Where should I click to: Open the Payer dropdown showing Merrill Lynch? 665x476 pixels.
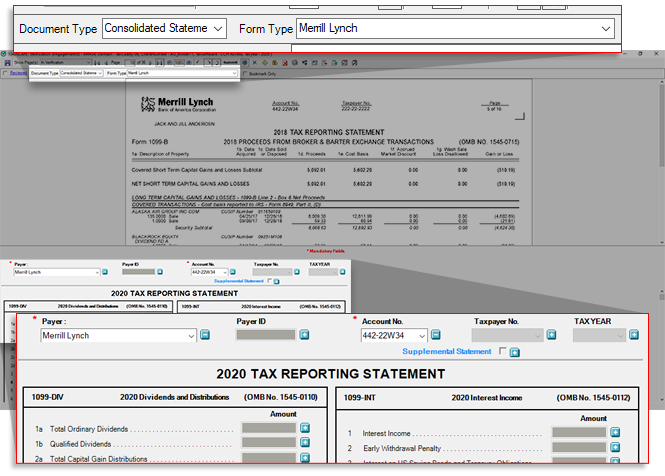[x=189, y=336]
